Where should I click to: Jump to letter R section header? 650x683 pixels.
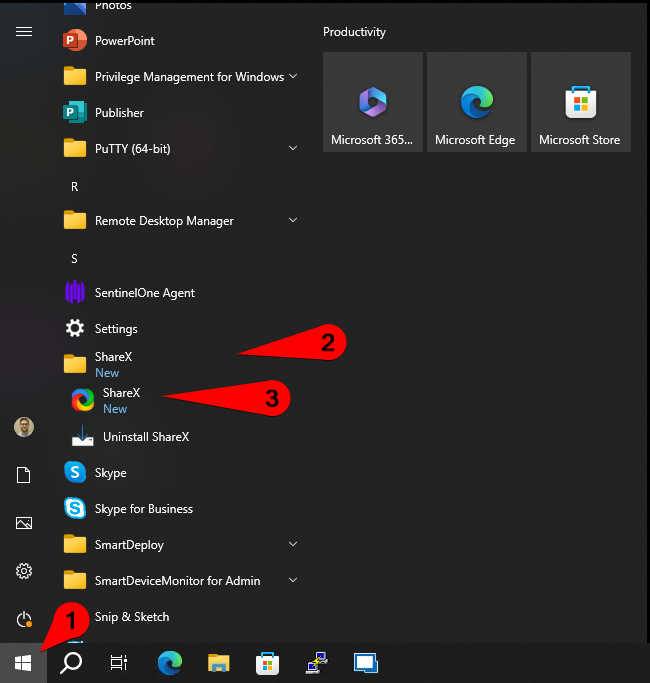coord(74,186)
